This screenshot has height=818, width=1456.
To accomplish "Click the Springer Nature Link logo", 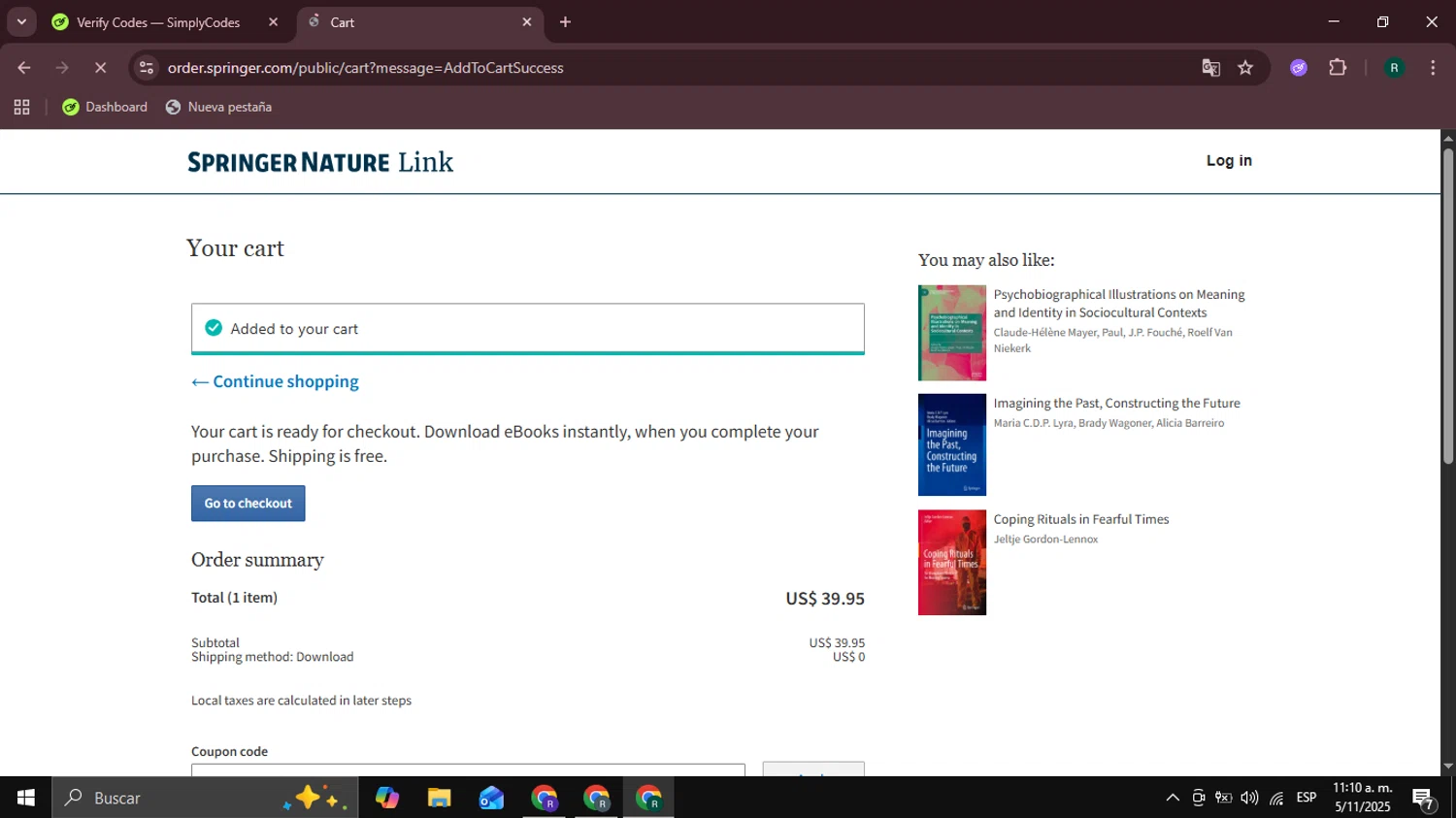I will pyautogui.click(x=320, y=162).
